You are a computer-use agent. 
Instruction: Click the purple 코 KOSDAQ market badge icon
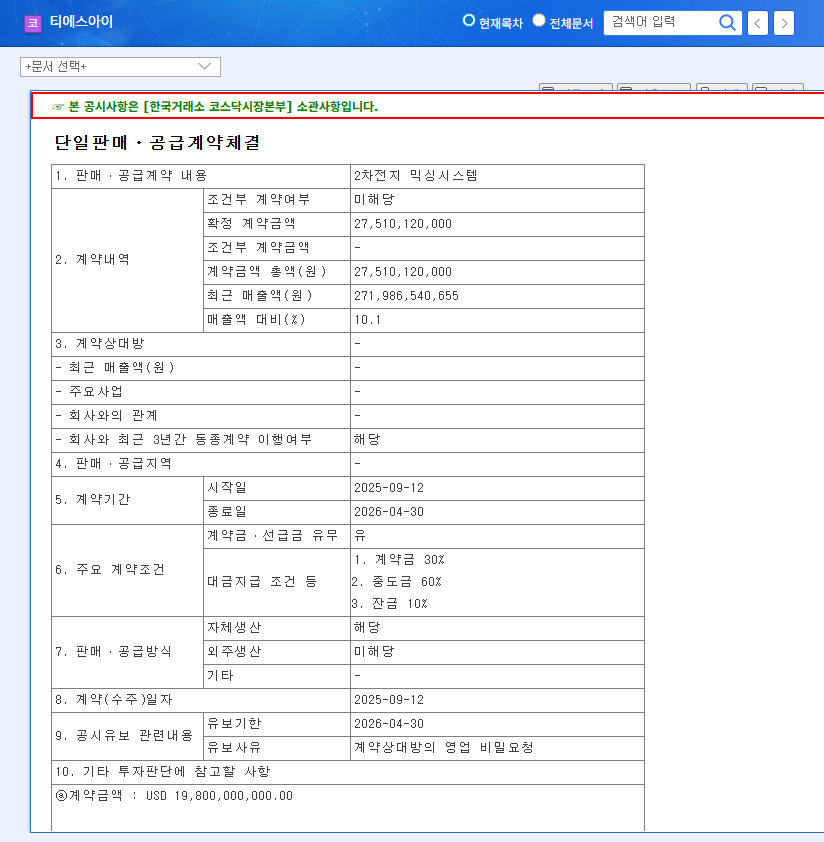tap(33, 23)
